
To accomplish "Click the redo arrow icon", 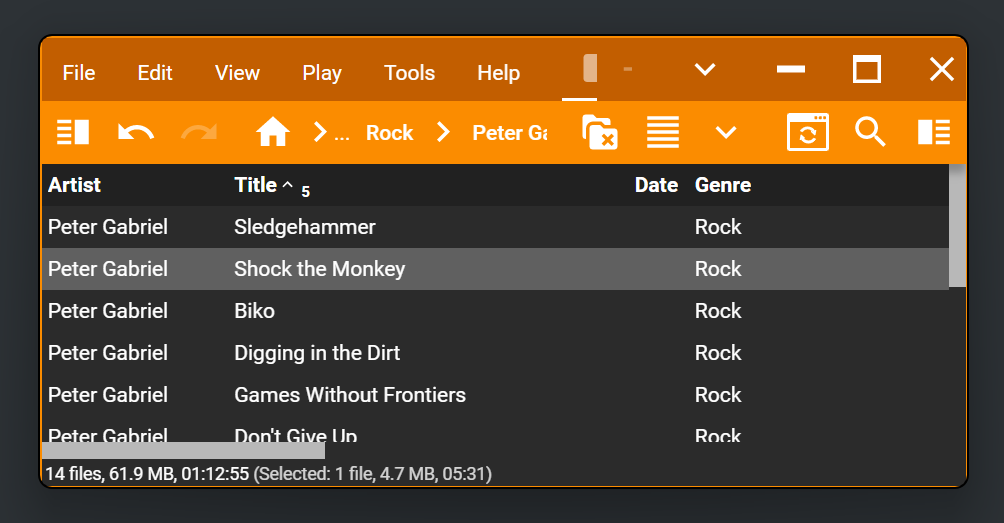I will 199,132.
